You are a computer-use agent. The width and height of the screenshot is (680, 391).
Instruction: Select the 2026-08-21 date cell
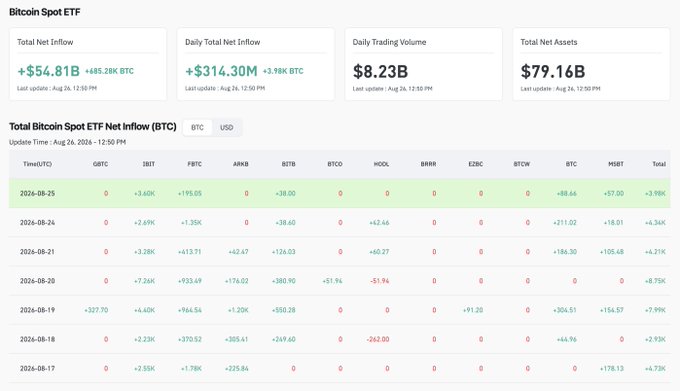pos(37,251)
